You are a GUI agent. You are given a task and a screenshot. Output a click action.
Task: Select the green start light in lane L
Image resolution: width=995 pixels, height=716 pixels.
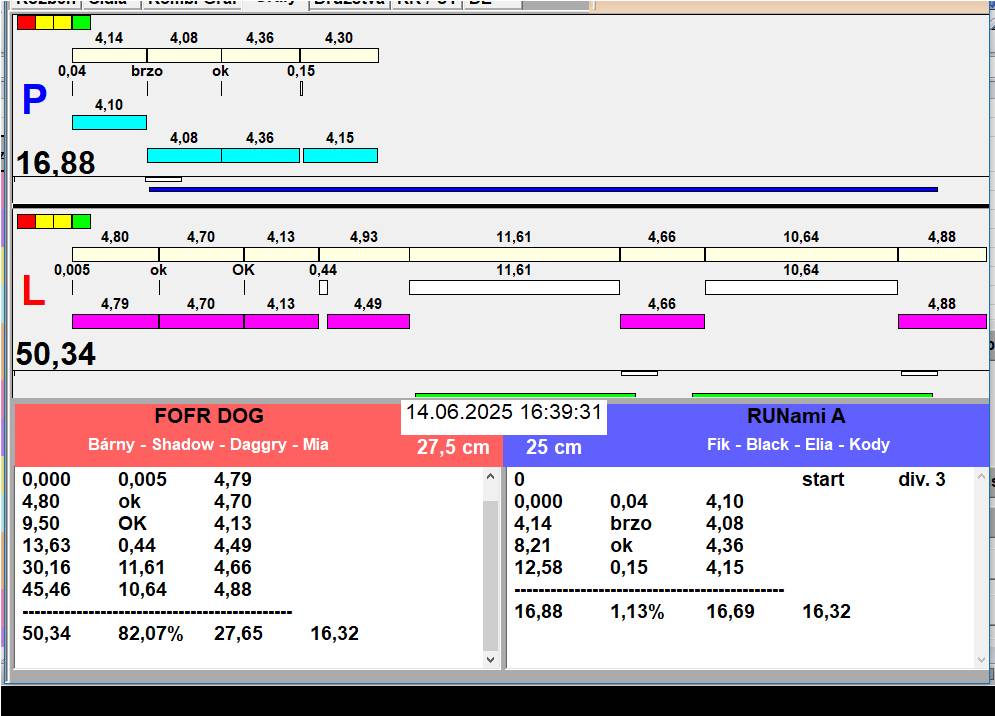(x=81, y=221)
